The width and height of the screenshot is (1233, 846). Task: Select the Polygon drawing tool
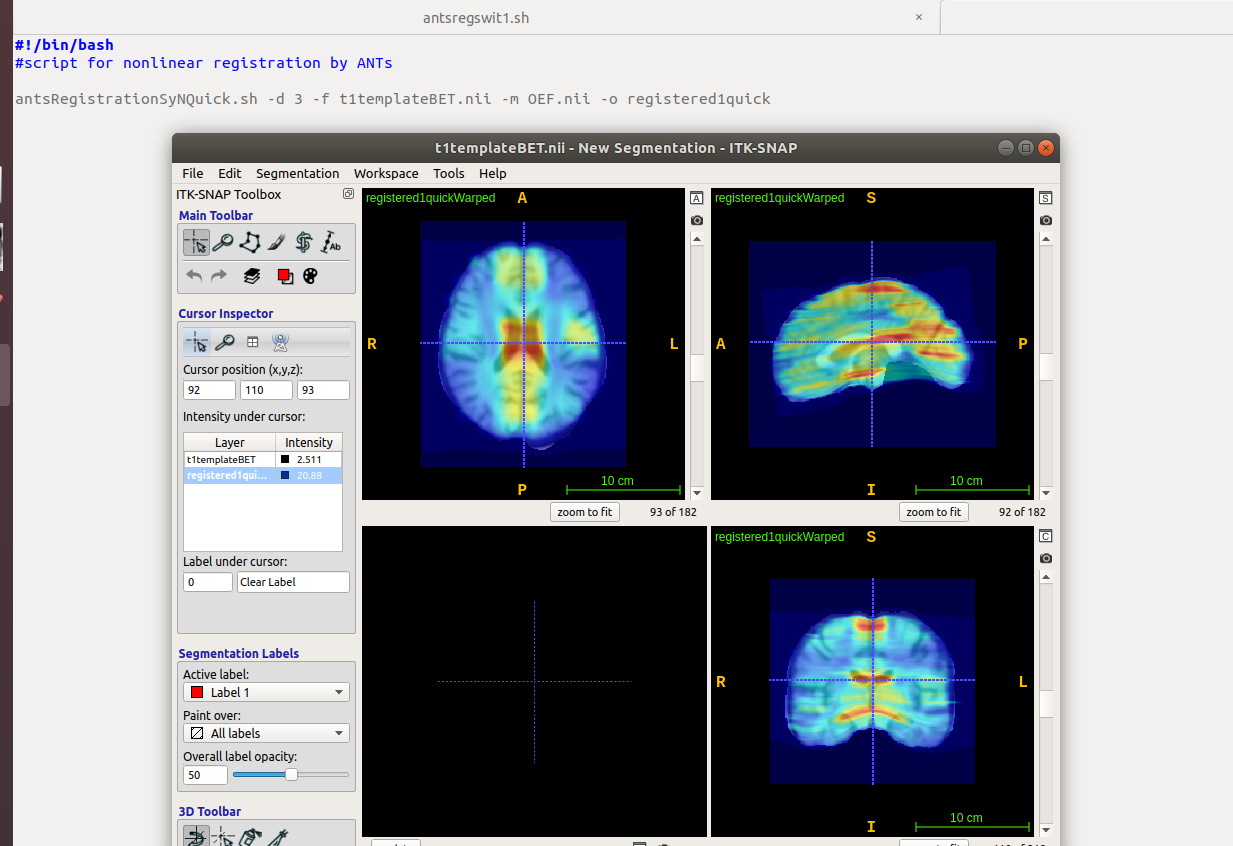pyautogui.click(x=249, y=242)
